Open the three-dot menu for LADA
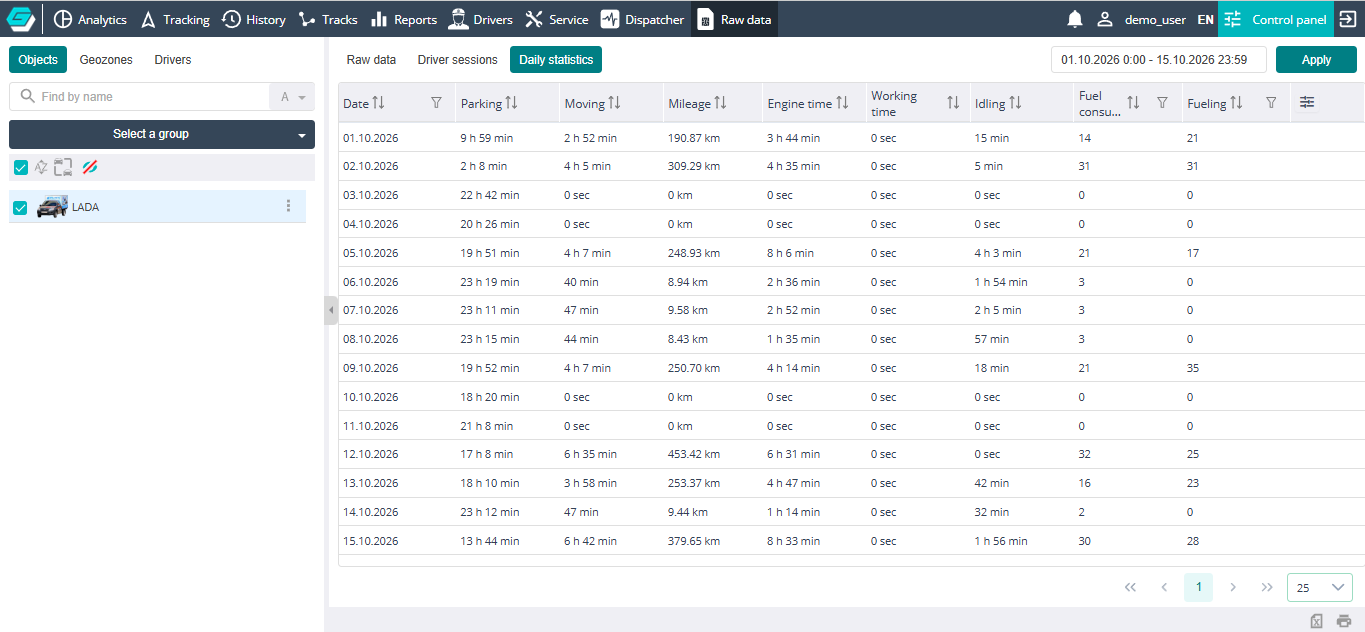The width and height of the screenshot is (1365, 632). (x=289, y=206)
